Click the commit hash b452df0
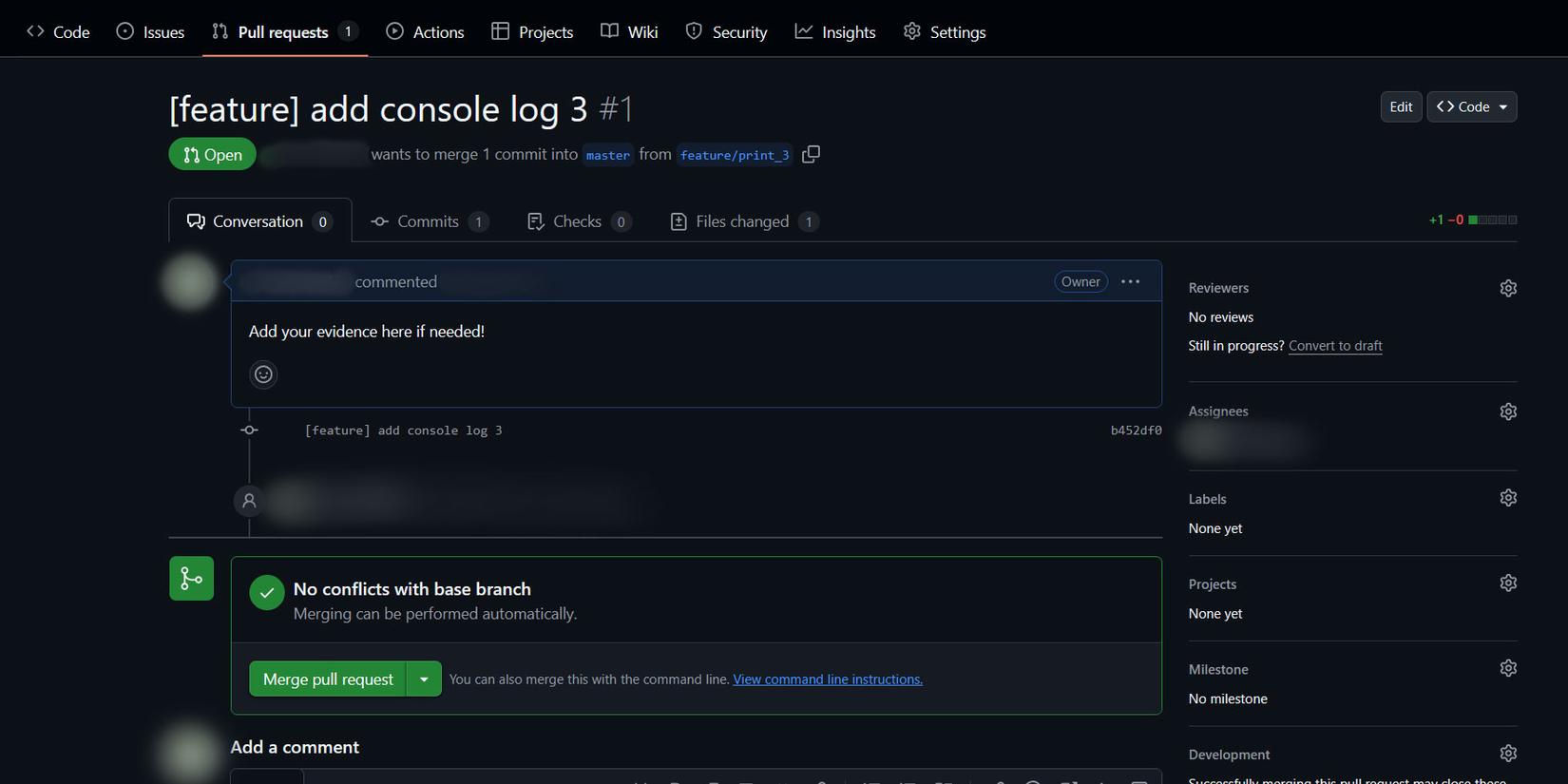The height and width of the screenshot is (784, 1568). [1136, 430]
